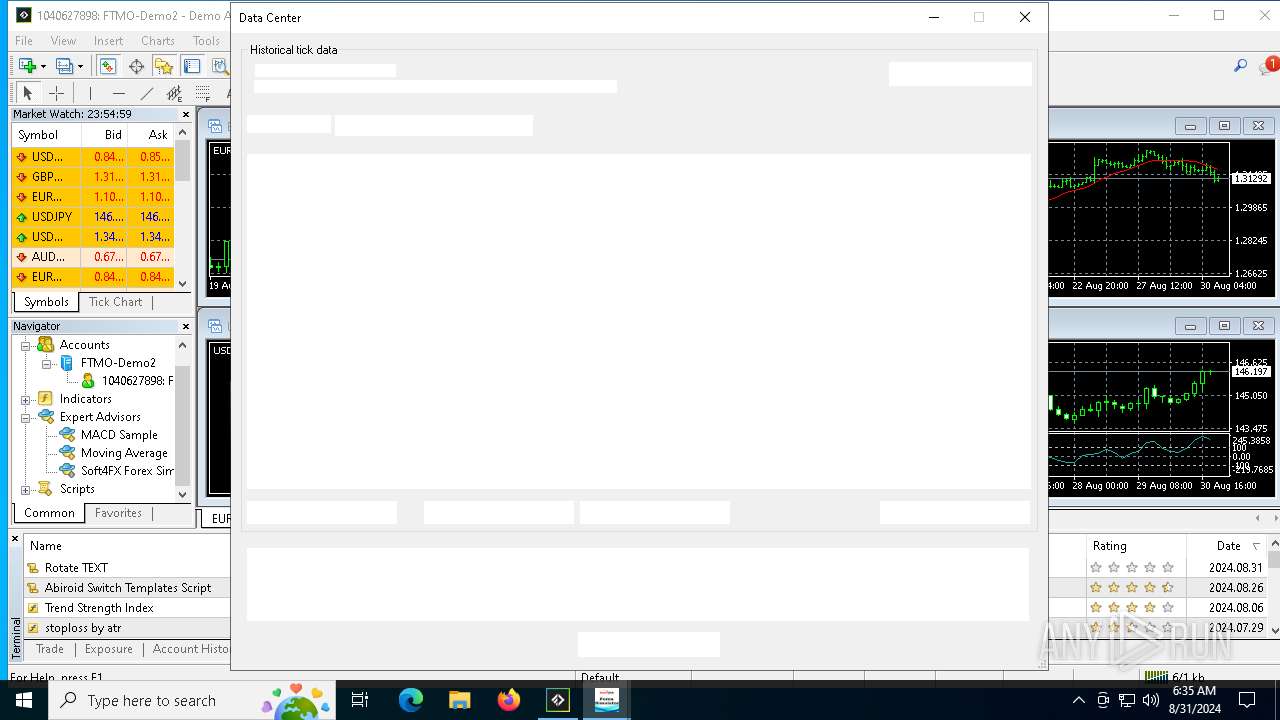Open the Profiles toolbar icon
Screen dimensions: 1280x720
pos(65,66)
